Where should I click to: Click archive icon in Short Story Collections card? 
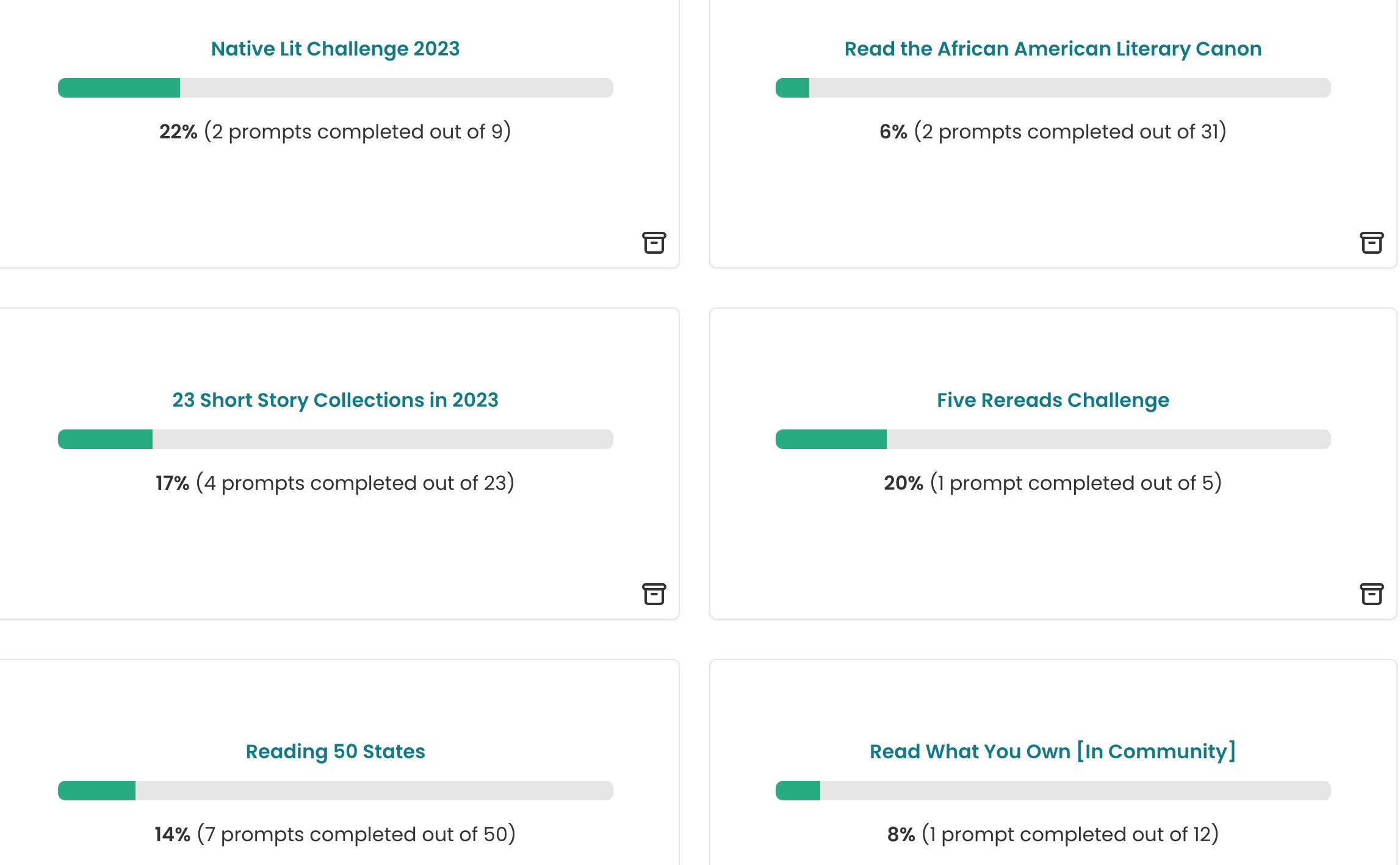[x=654, y=595]
